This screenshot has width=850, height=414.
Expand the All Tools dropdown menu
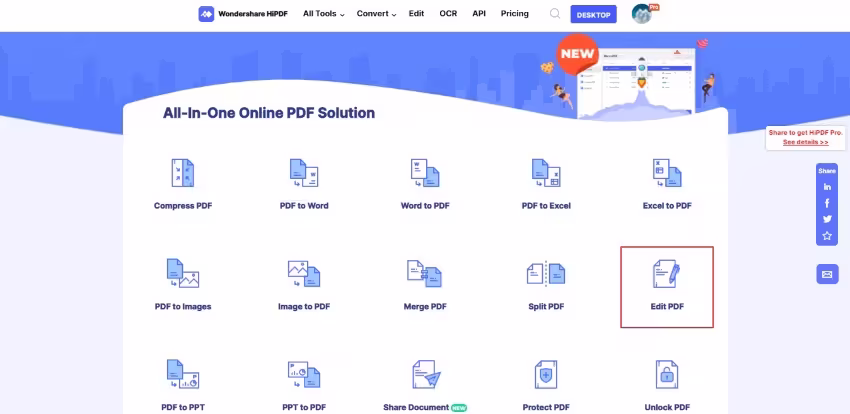(324, 14)
